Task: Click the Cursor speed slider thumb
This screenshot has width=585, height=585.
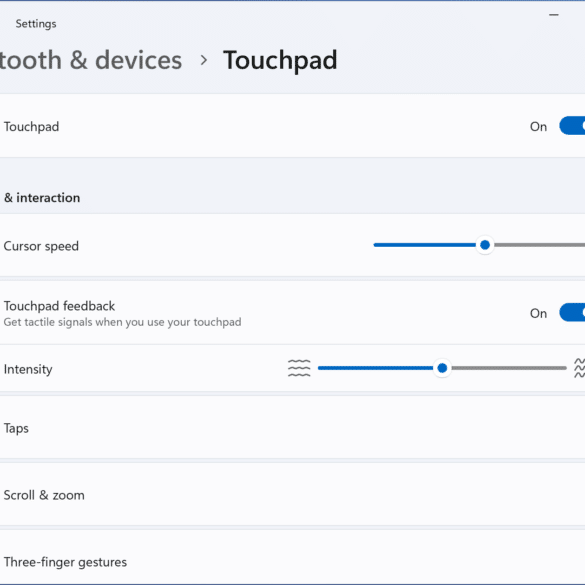Action: click(x=485, y=245)
